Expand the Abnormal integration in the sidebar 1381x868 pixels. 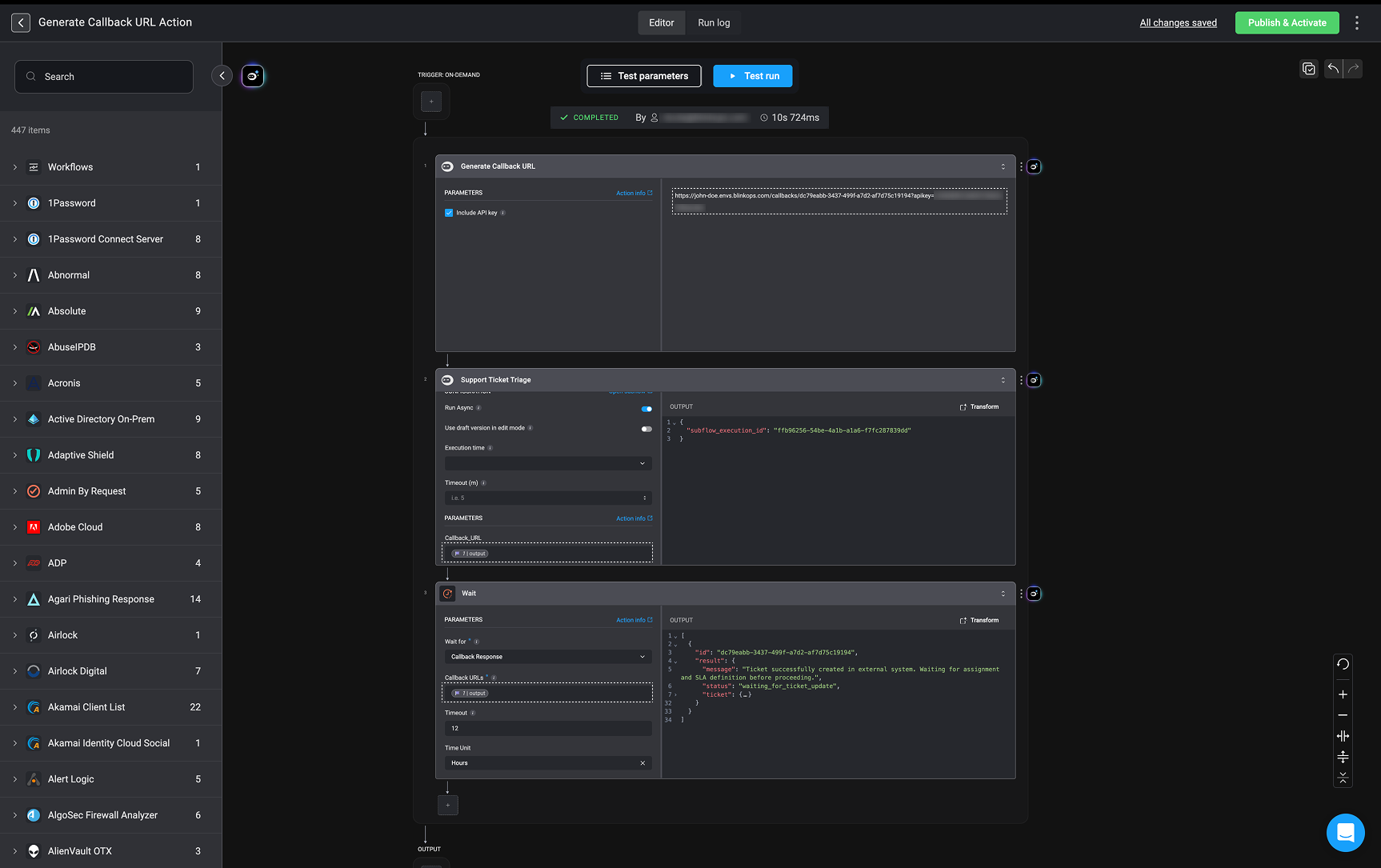[15, 275]
